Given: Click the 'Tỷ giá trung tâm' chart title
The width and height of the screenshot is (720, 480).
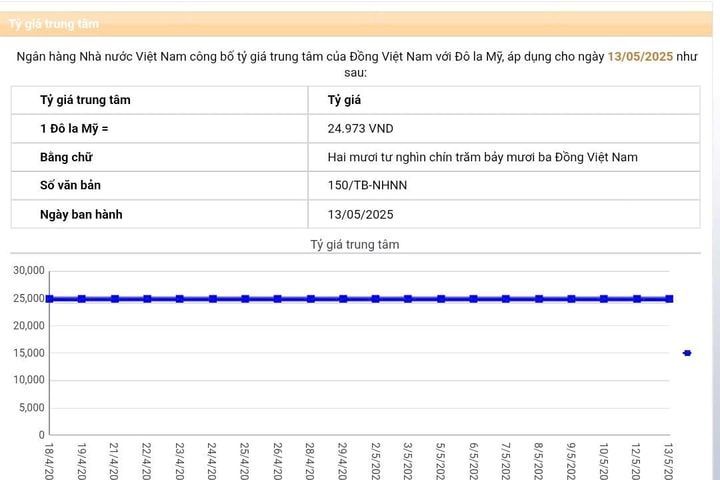Looking at the screenshot, I should 355,244.
